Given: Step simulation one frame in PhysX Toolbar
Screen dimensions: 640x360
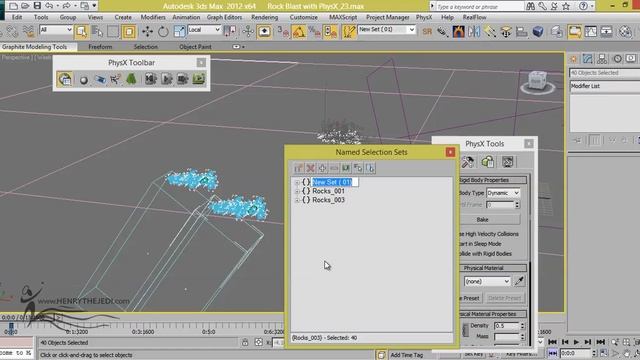Looking at the screenshot, I should 182,79.
